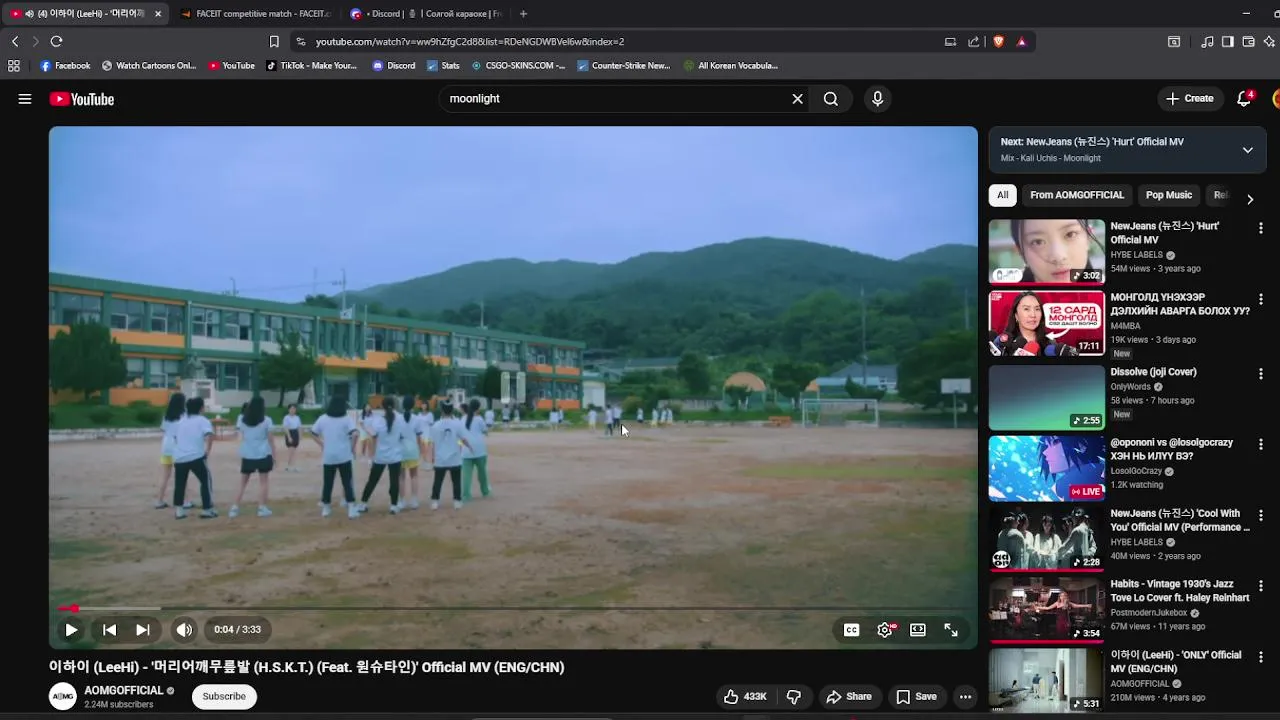
Task: Open options for NewJeans 'Hurt' video
Action: click(x=1260, y=229)
